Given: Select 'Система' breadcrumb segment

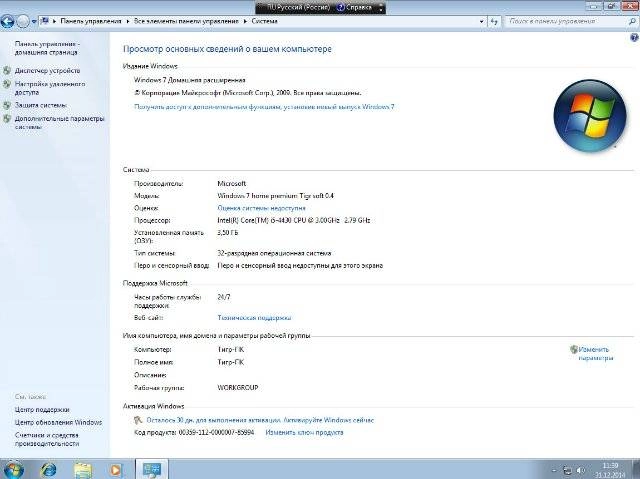Looking at the screenshot, I should [264, 21].
